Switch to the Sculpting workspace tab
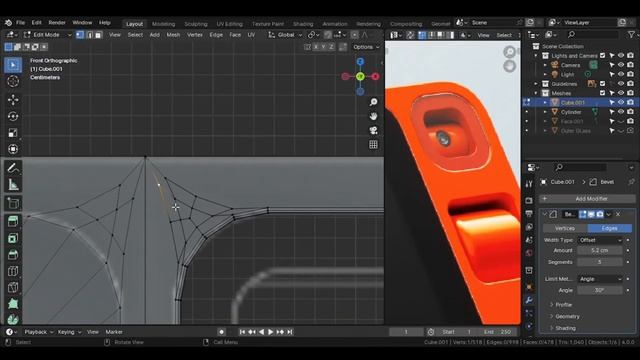The width and height of the screenshot is (640, 360). (196, 24)
